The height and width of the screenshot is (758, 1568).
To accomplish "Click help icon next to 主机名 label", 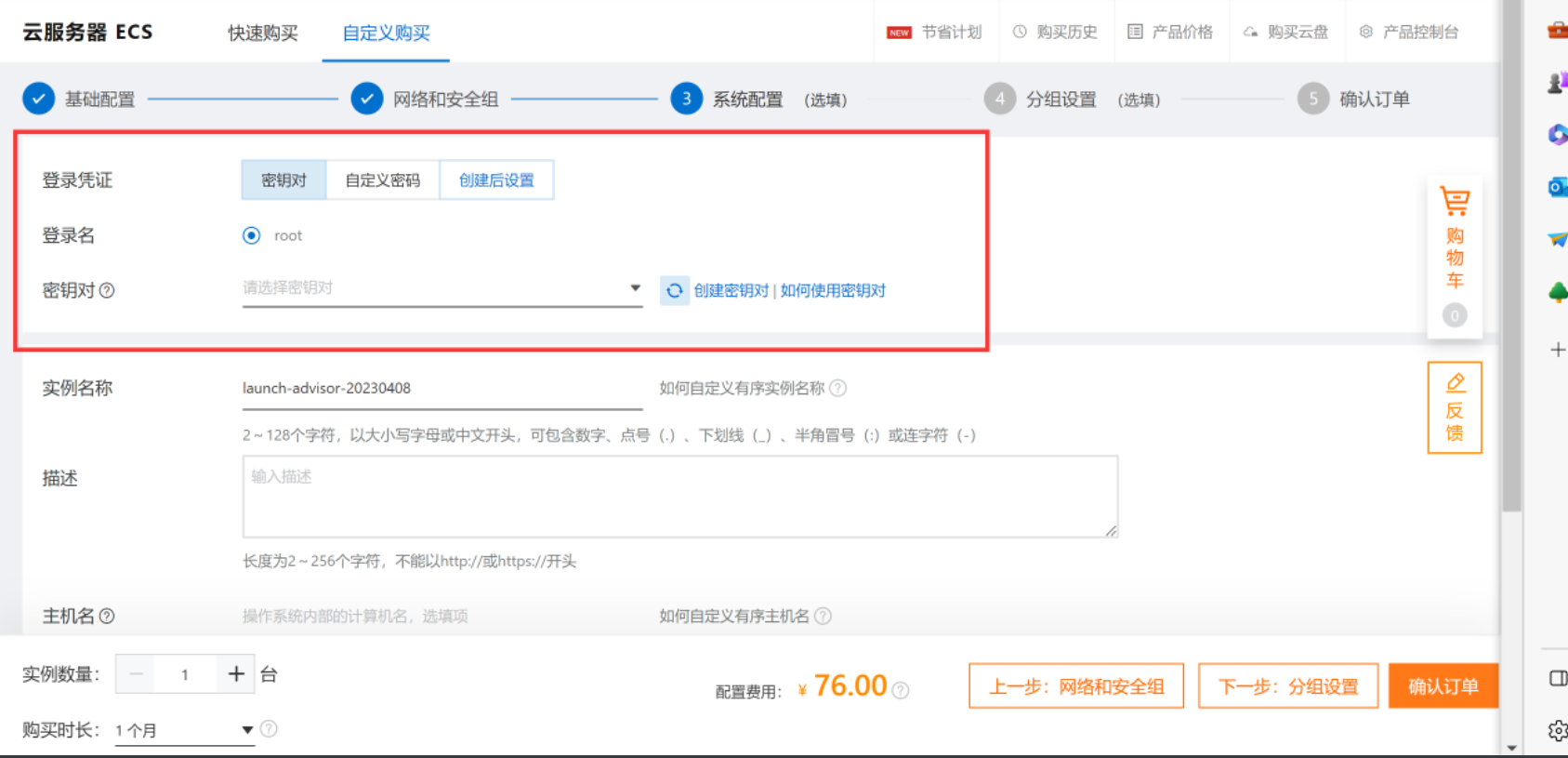I will pos(107,616).
